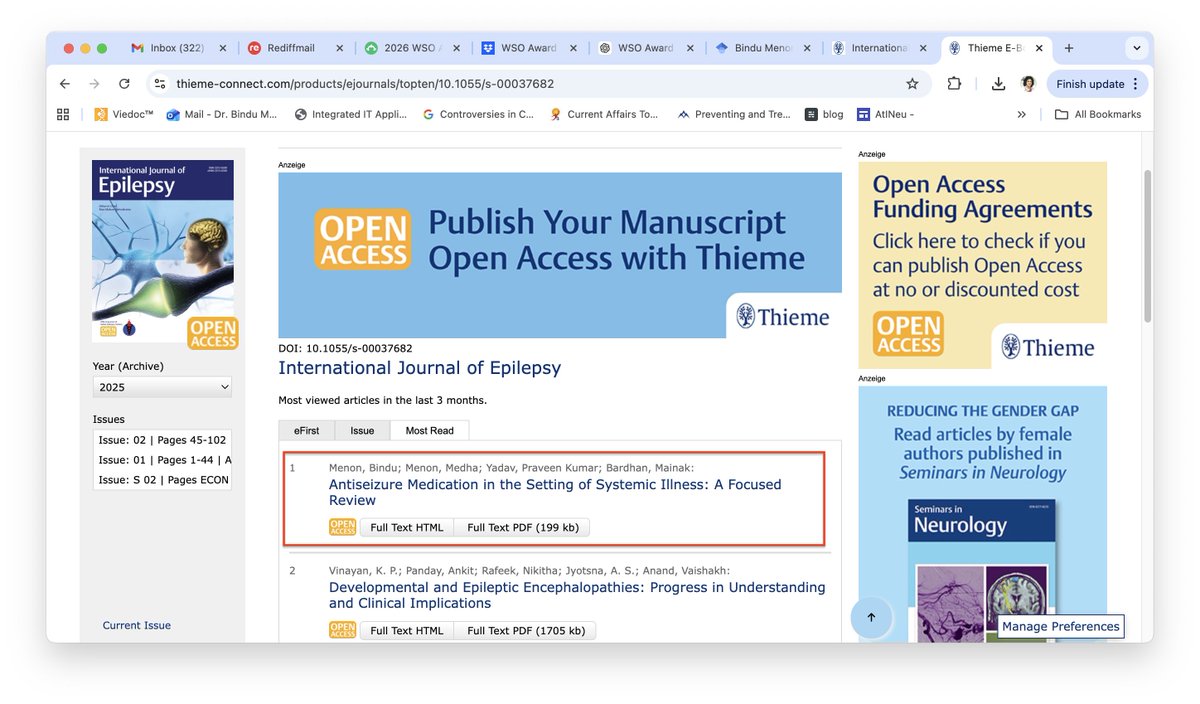Click Manage Preferences button

[1061, 627]
